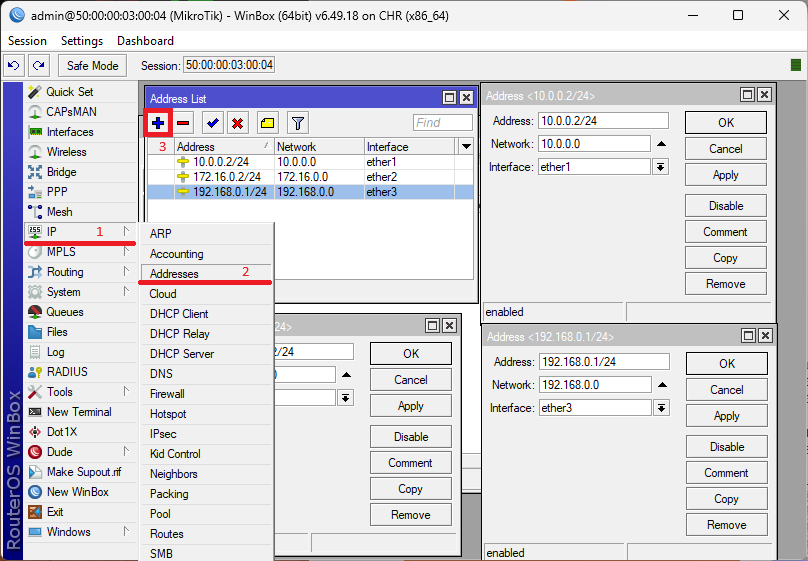Click the red minus Remove icon
The height and width of the screenshot is (561, 808).
pyautogui.click(x=183, y=123)
